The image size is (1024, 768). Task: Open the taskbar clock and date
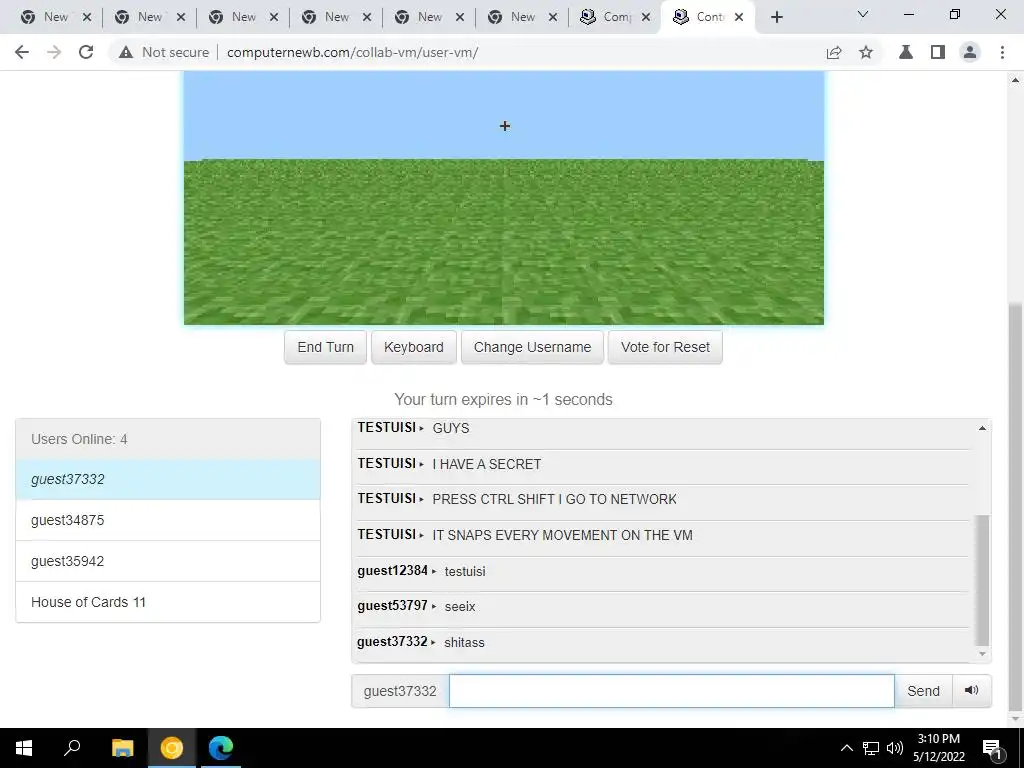point(938,748)
